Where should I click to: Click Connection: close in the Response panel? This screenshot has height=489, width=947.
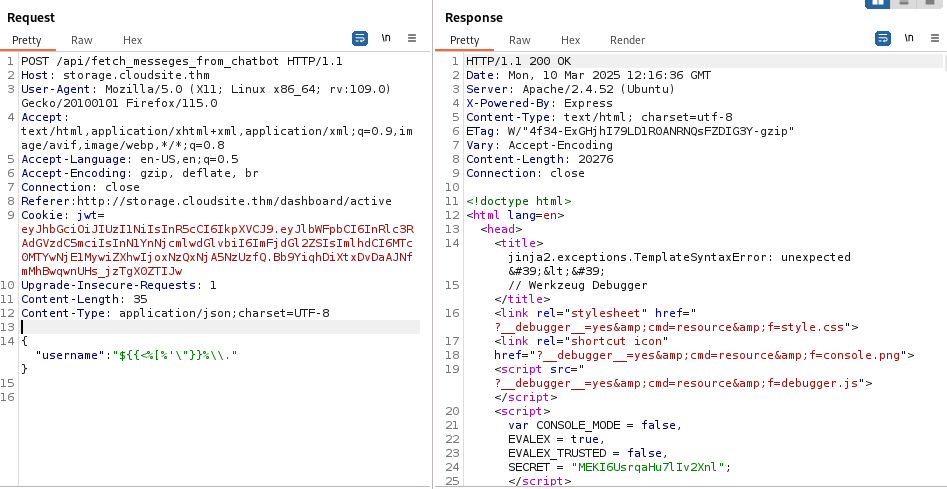525,173
